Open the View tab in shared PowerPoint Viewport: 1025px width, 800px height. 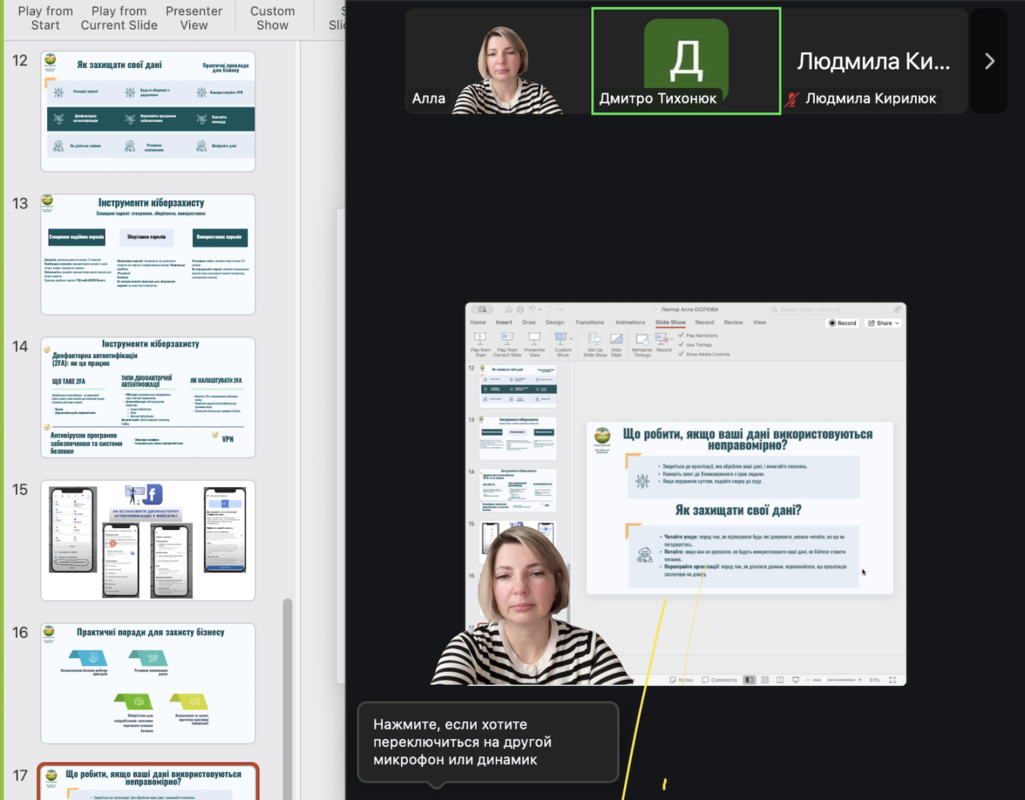(x=759, y=322)
